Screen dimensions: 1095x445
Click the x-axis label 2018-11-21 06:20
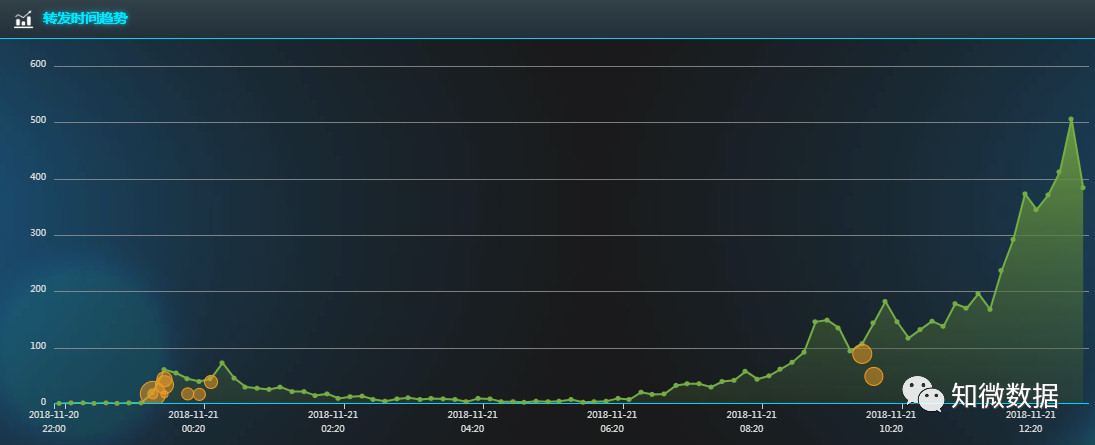(x=612, y=421)
